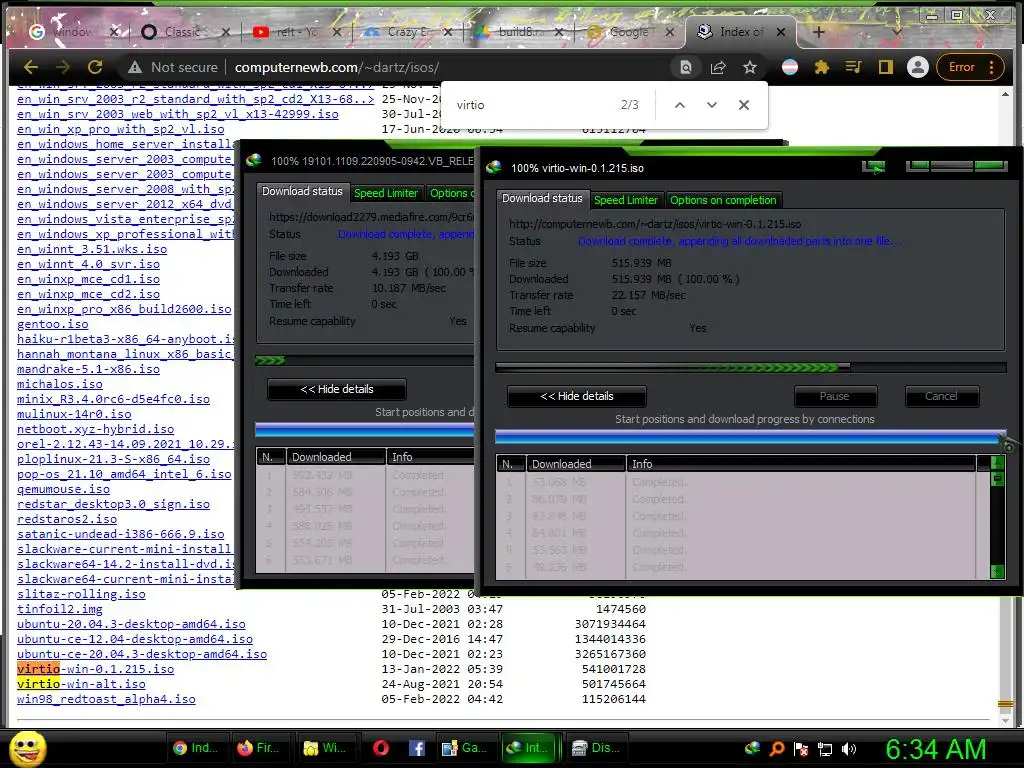Open ubuntu-20.04.3-desktop-amd64.iso link
Image resolution: width=1024 pixels, height=768 pixels.
pos(131,624)
